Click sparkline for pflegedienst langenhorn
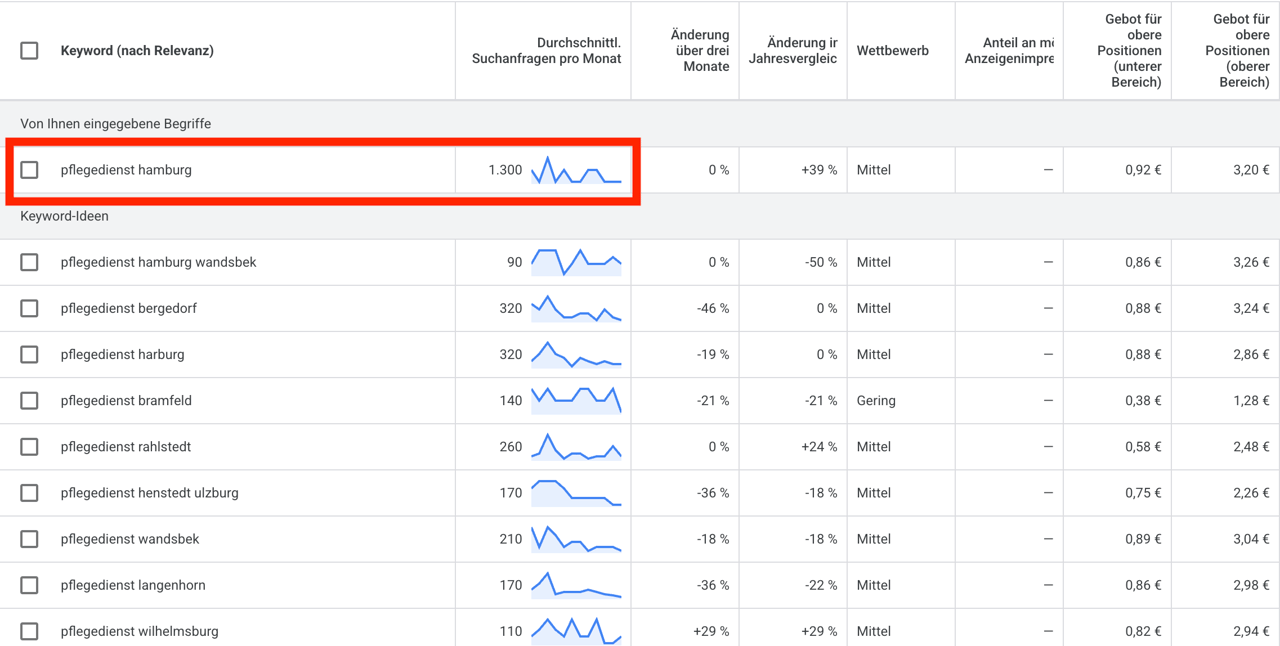The image size is (1280, 646). (x=576, y=585)
